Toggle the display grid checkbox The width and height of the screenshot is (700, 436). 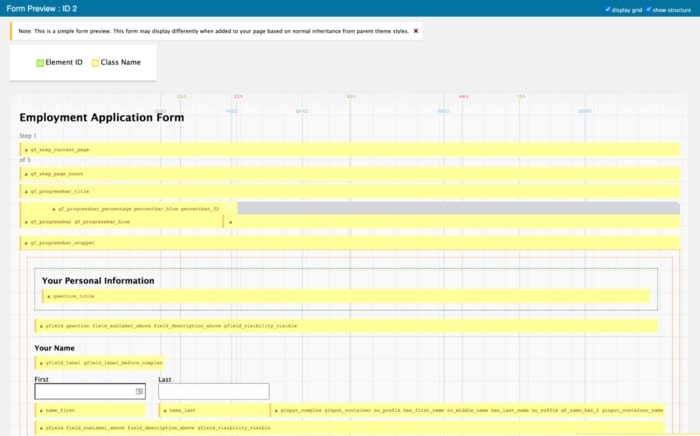pos(608,9)
